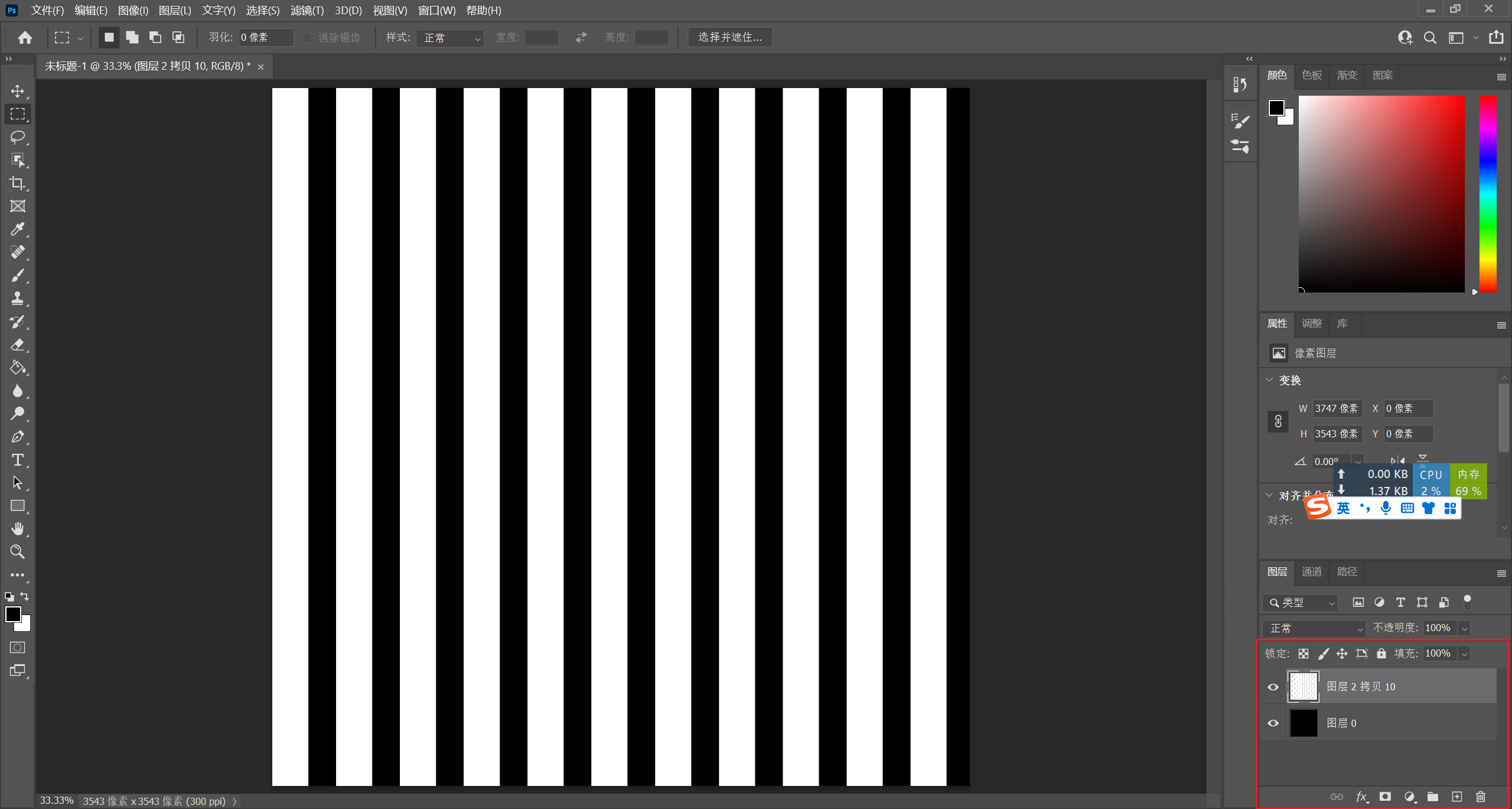Select the Paint Bucket tool
The width and height of the screenshot is (1512, 809).
[x=18, y=368]
